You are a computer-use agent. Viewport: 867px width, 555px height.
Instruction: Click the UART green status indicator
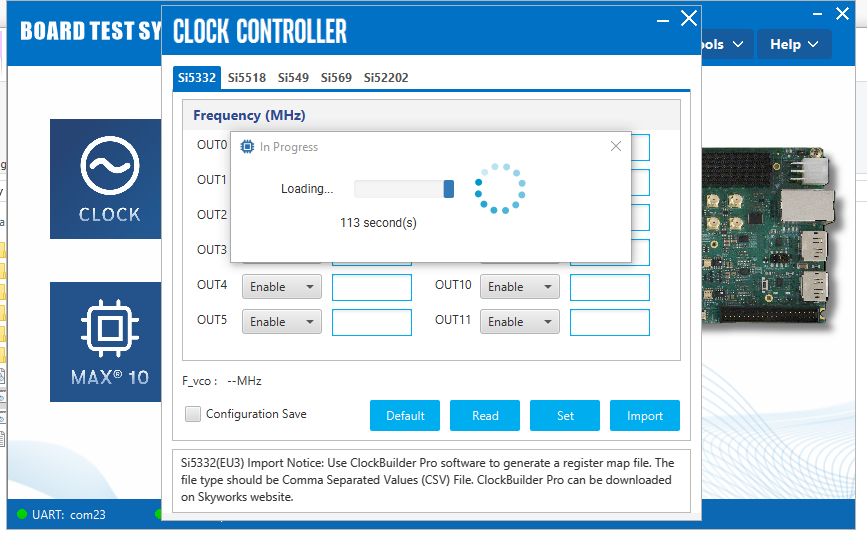pyautogui.click(x=22, y=514)
